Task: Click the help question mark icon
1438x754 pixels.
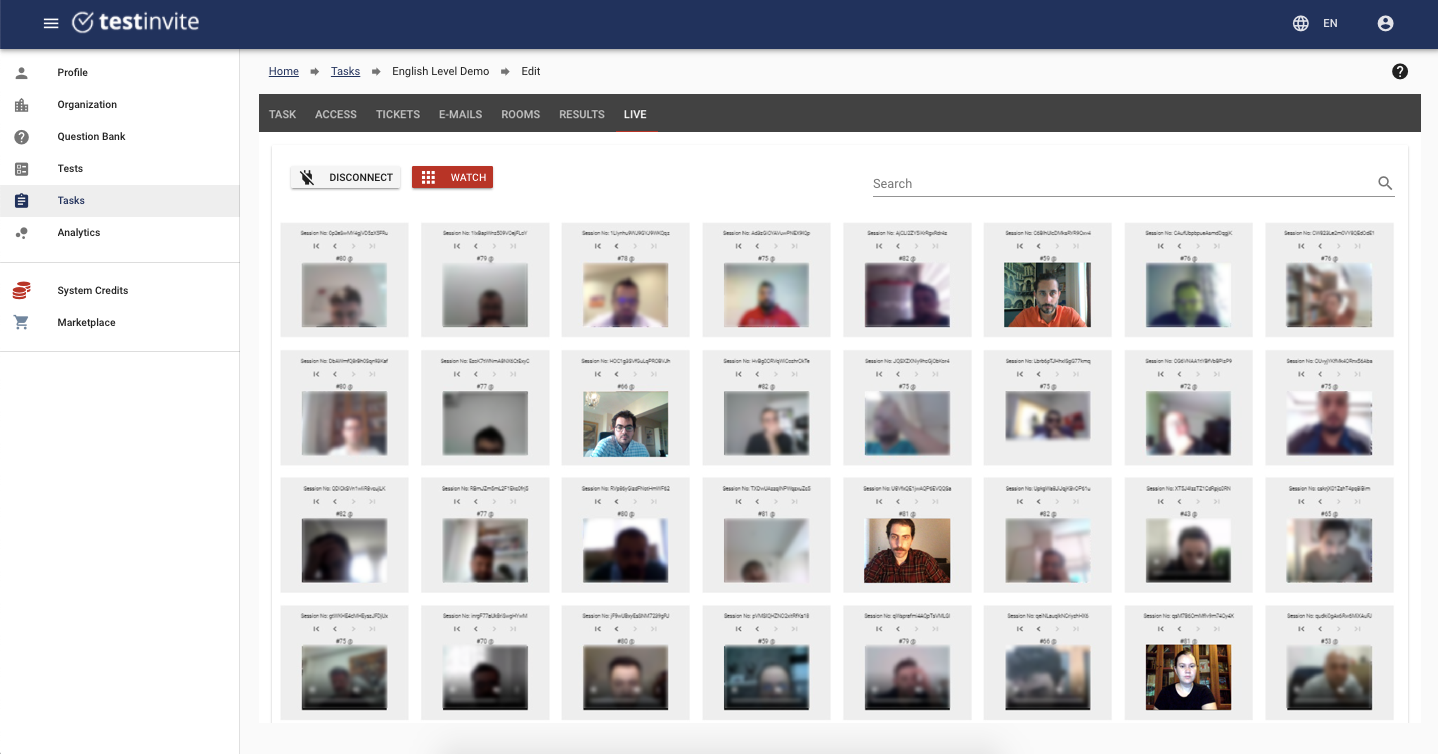Action: pyautogui.click(x=1400, y=71)
